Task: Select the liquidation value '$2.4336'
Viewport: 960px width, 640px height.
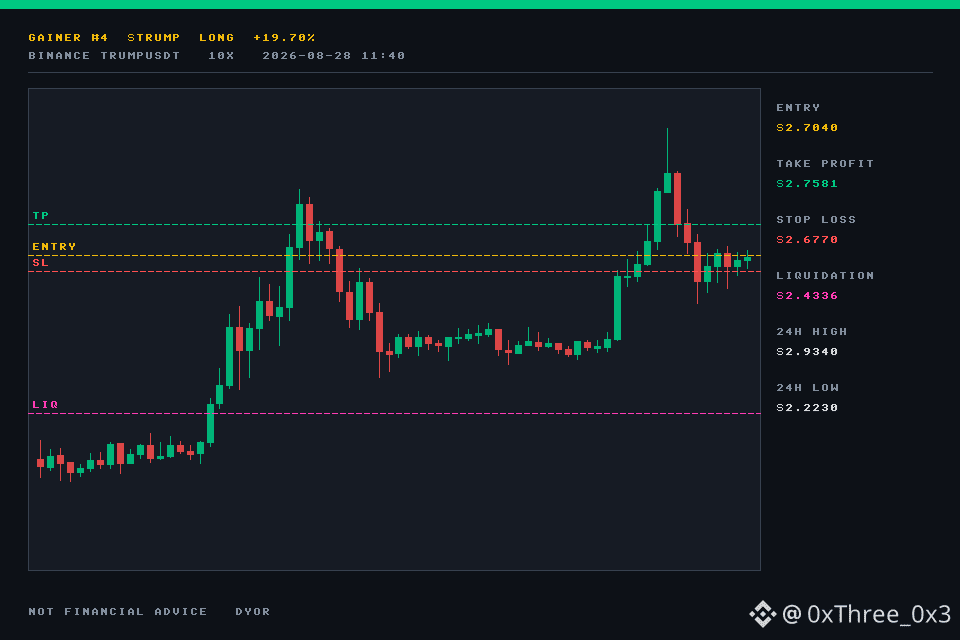Action: [807, 296]
